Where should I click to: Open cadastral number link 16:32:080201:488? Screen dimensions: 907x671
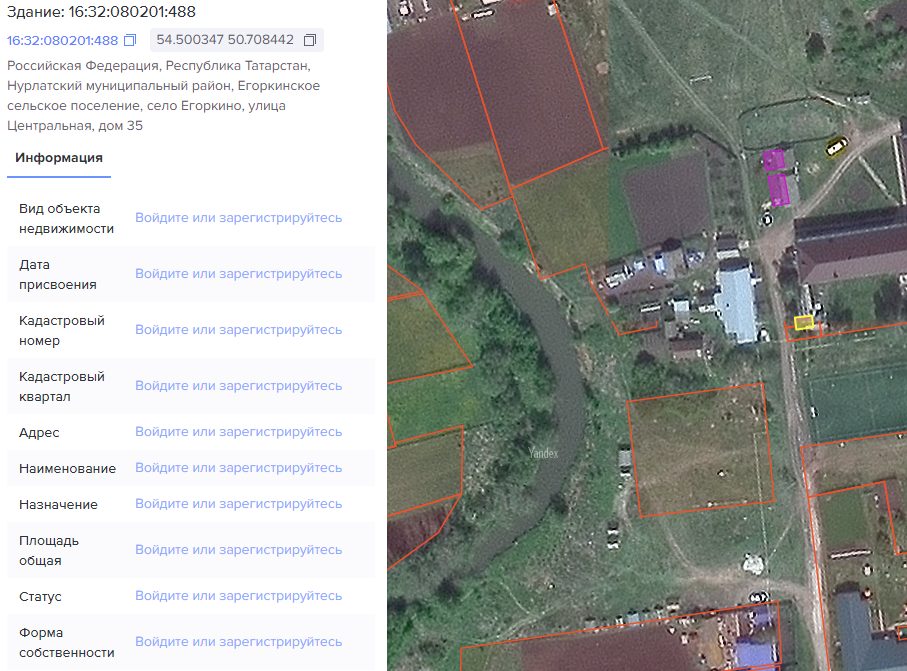(x=62, y=40)
